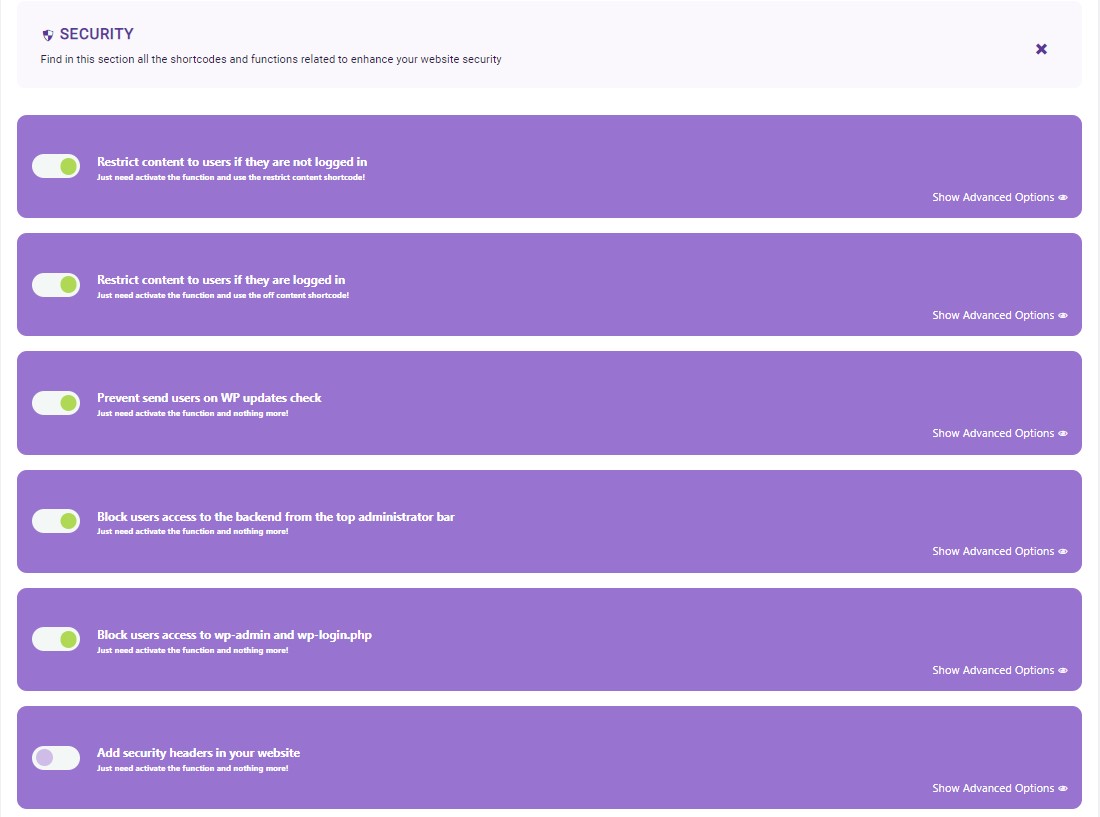Image resolution: width=1100 pixels, height=817 pixels.
Task: Reveal advanced options for wp-admin and wp-login.php
Action: tap(1000, 670)
